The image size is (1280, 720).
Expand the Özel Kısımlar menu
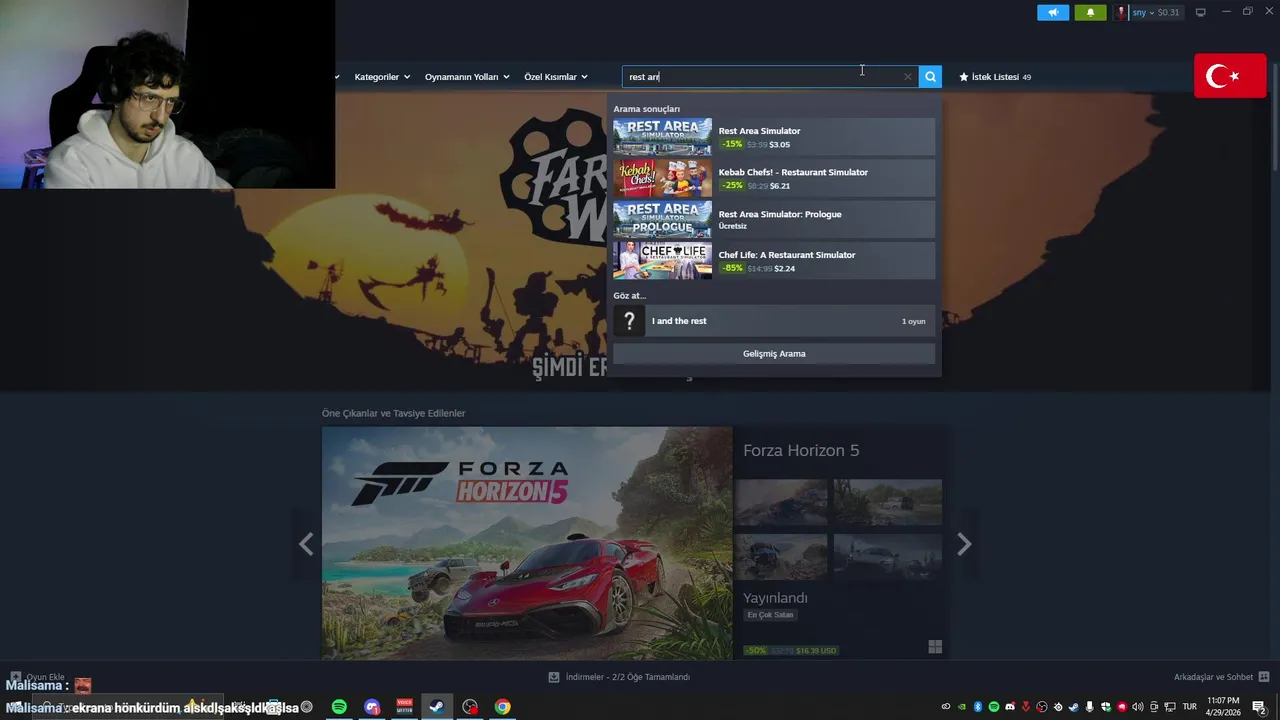(x=556, y=77)
